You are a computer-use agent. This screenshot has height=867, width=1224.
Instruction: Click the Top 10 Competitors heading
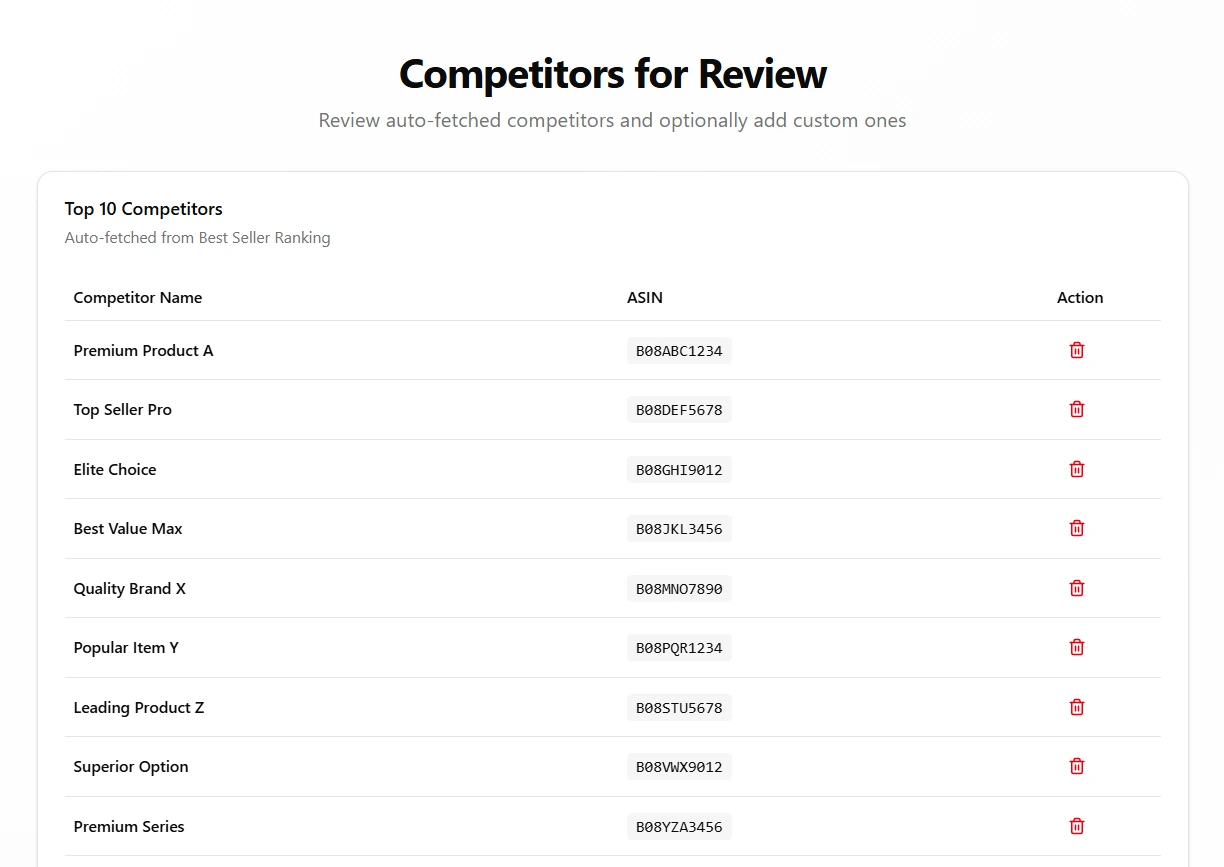point(144,209)
